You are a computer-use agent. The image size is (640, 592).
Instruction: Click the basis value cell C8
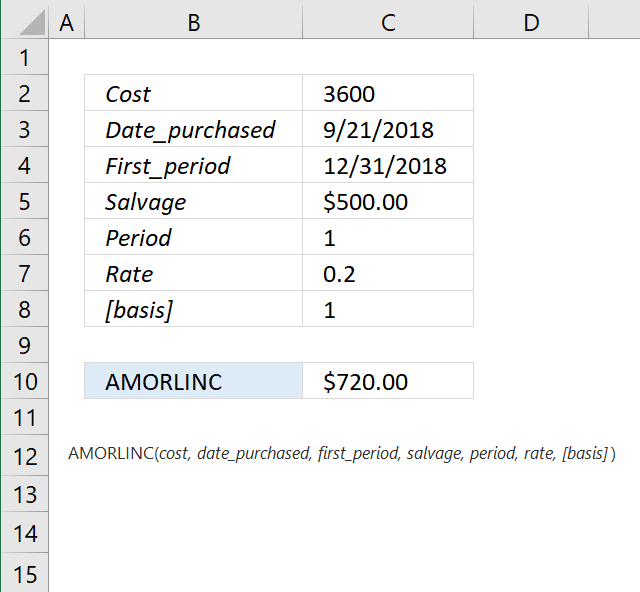pyautogui.click(x=388, y=309)
